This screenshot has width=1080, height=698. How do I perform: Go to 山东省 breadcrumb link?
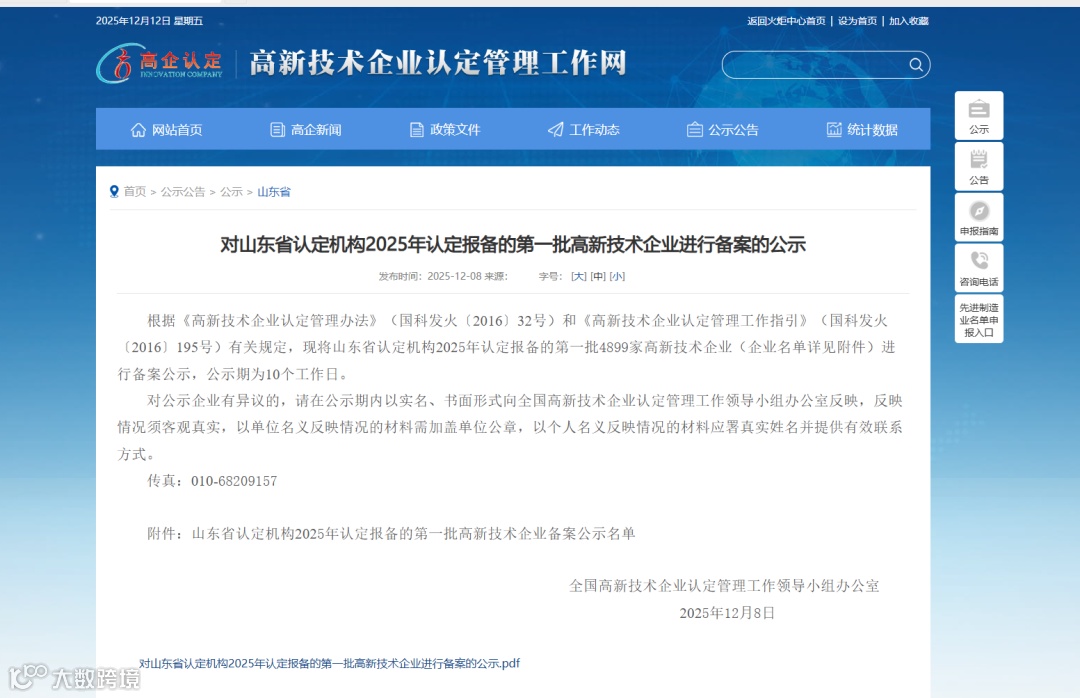pos(274,192)
